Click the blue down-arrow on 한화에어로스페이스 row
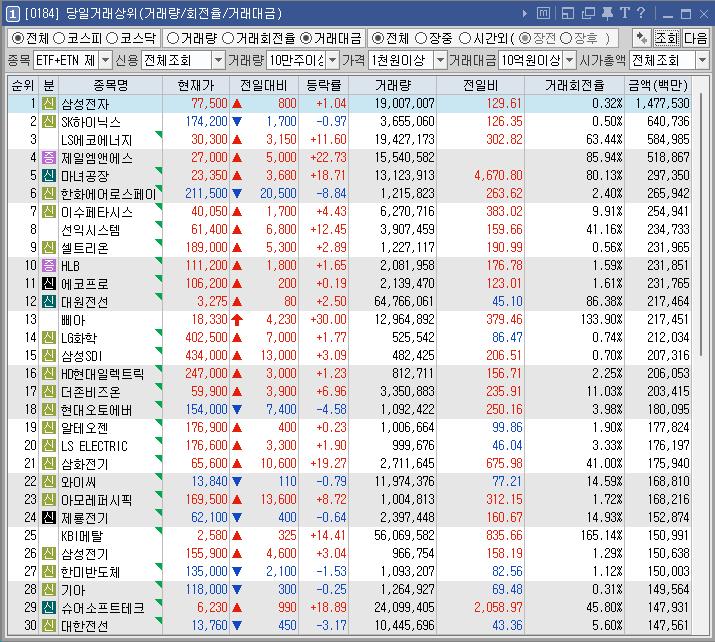 point(237,193)
